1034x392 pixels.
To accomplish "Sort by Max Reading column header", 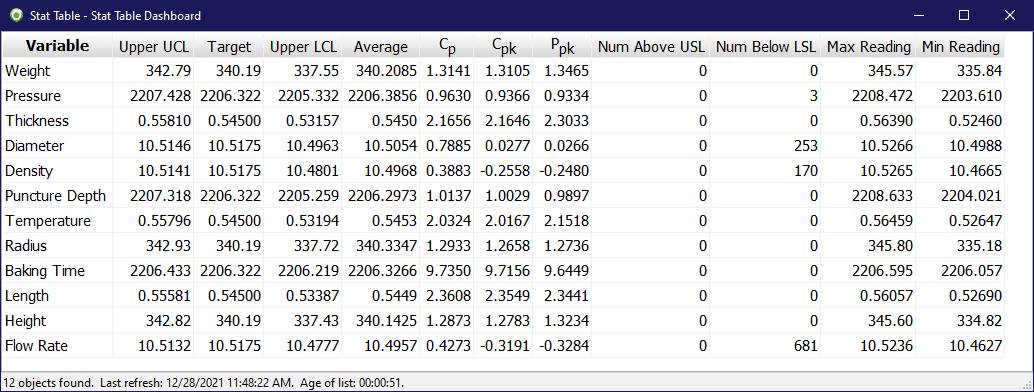I will click(868, 47).
